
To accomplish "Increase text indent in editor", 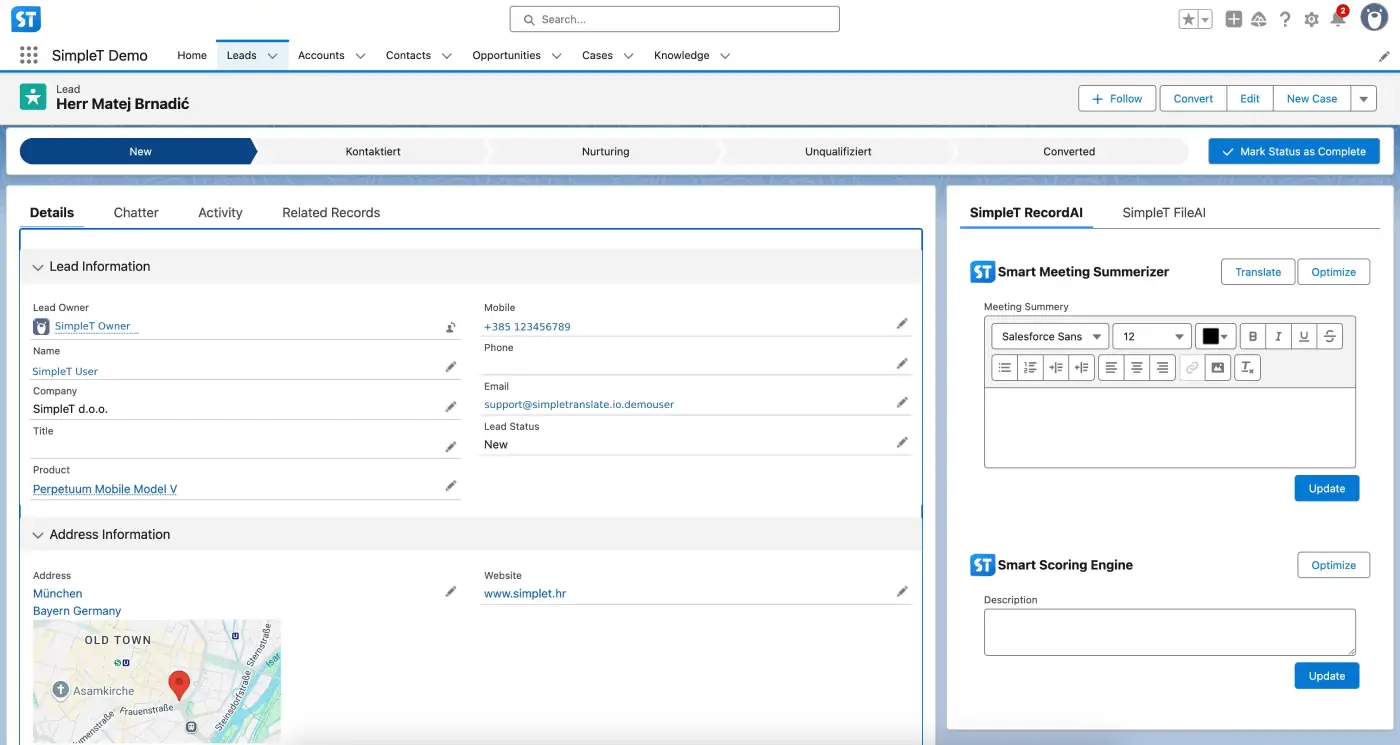I will pos(1056,368).
